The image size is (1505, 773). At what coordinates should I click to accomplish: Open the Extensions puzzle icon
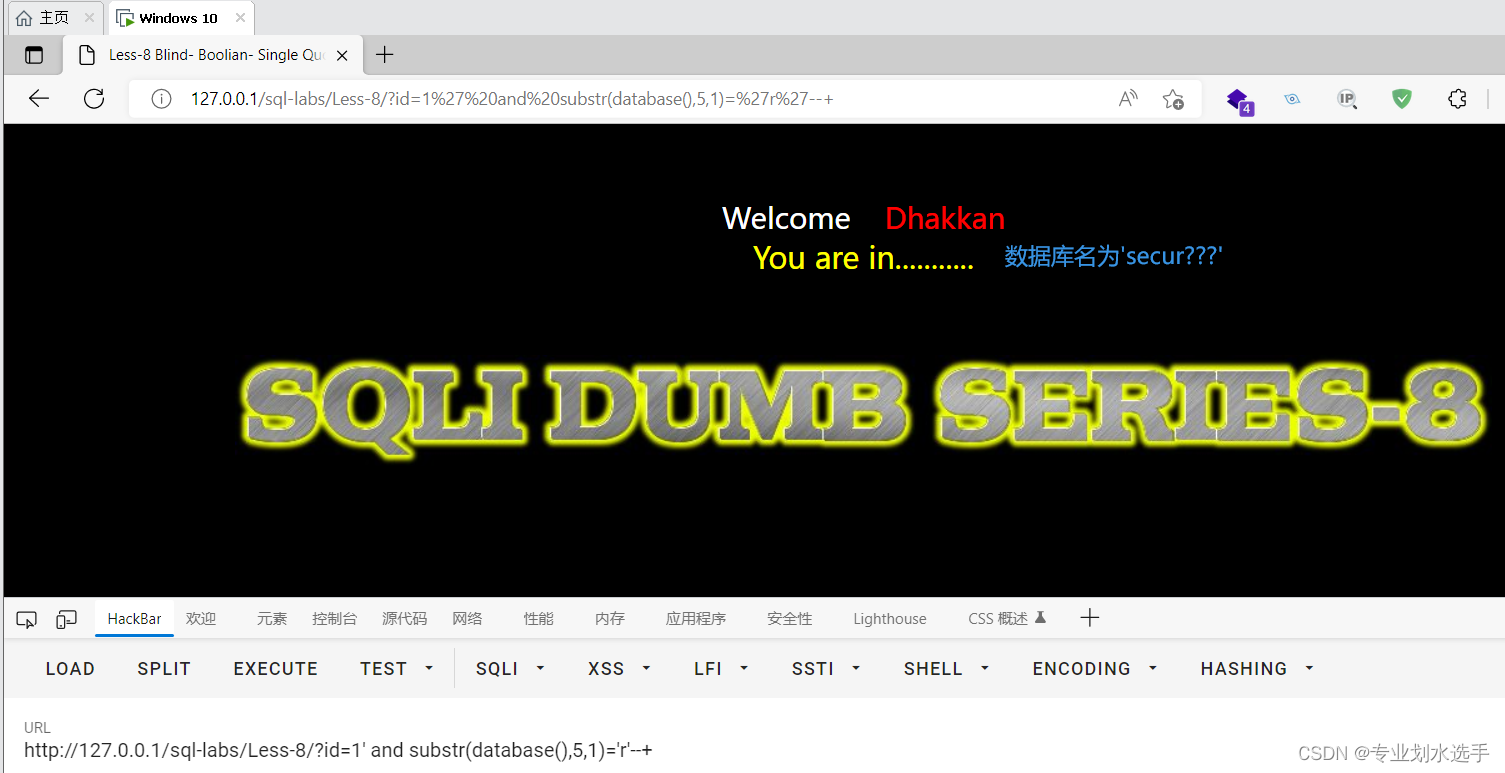(x=1457, y=99)
